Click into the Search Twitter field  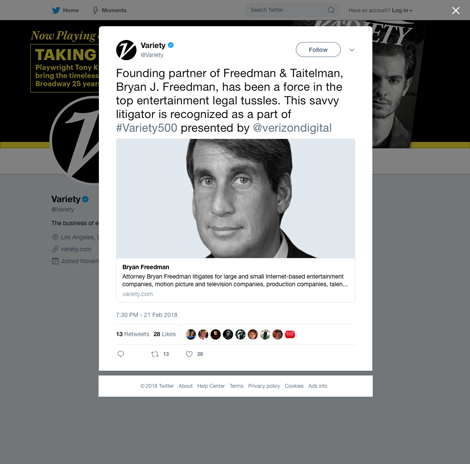click(287, 10)
